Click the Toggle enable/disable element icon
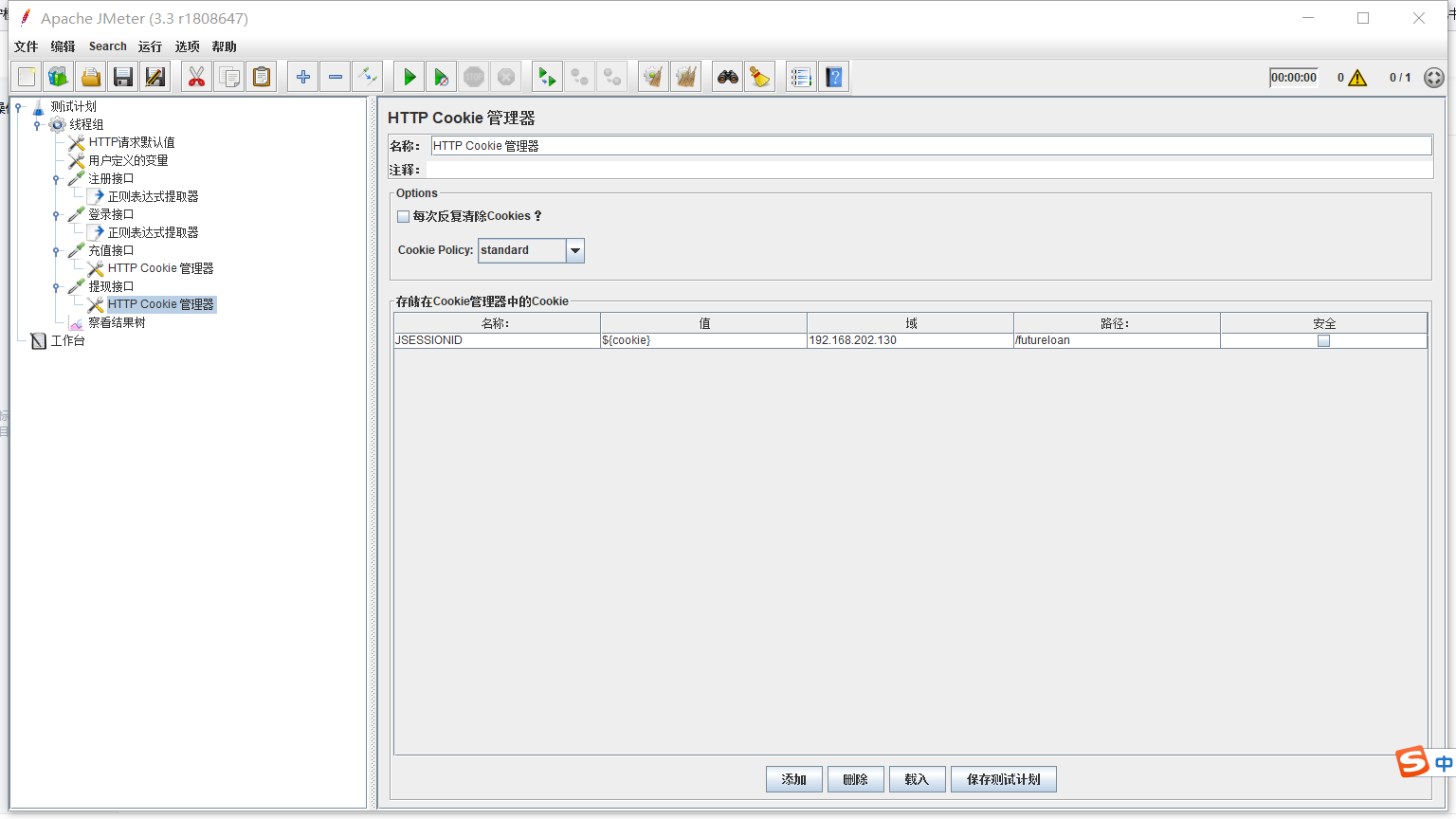Viewport: 1456px width, 819px height. click(368, 77)
